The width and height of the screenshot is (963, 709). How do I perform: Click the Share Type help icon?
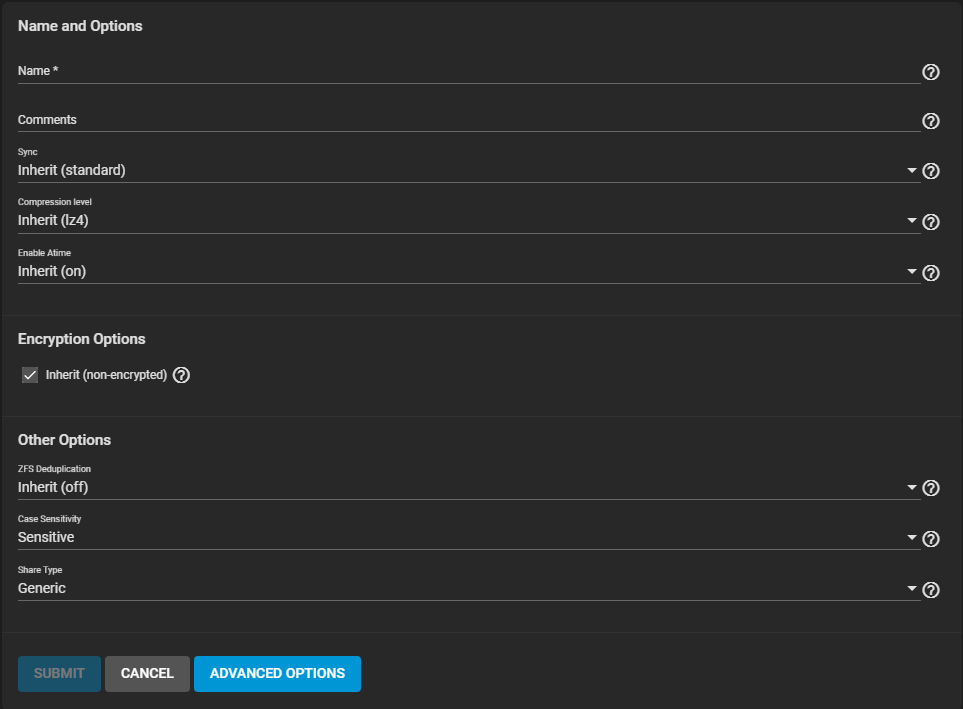[x=930, y=590]
